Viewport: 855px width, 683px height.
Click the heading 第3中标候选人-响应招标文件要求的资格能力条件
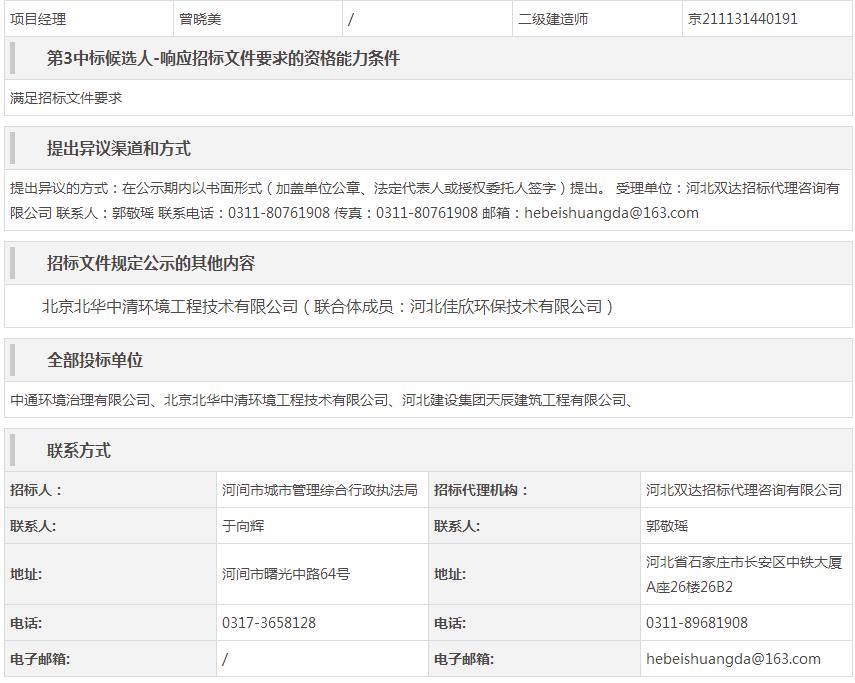coord(223,58)
